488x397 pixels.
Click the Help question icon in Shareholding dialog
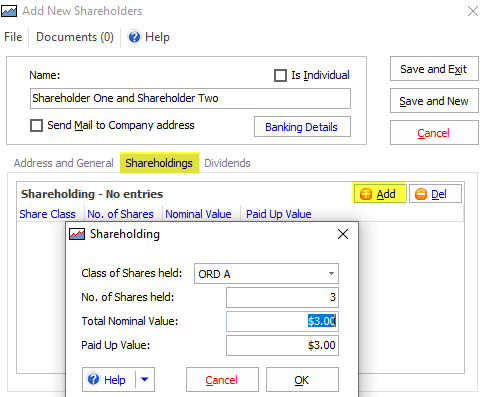coord(93,379)
